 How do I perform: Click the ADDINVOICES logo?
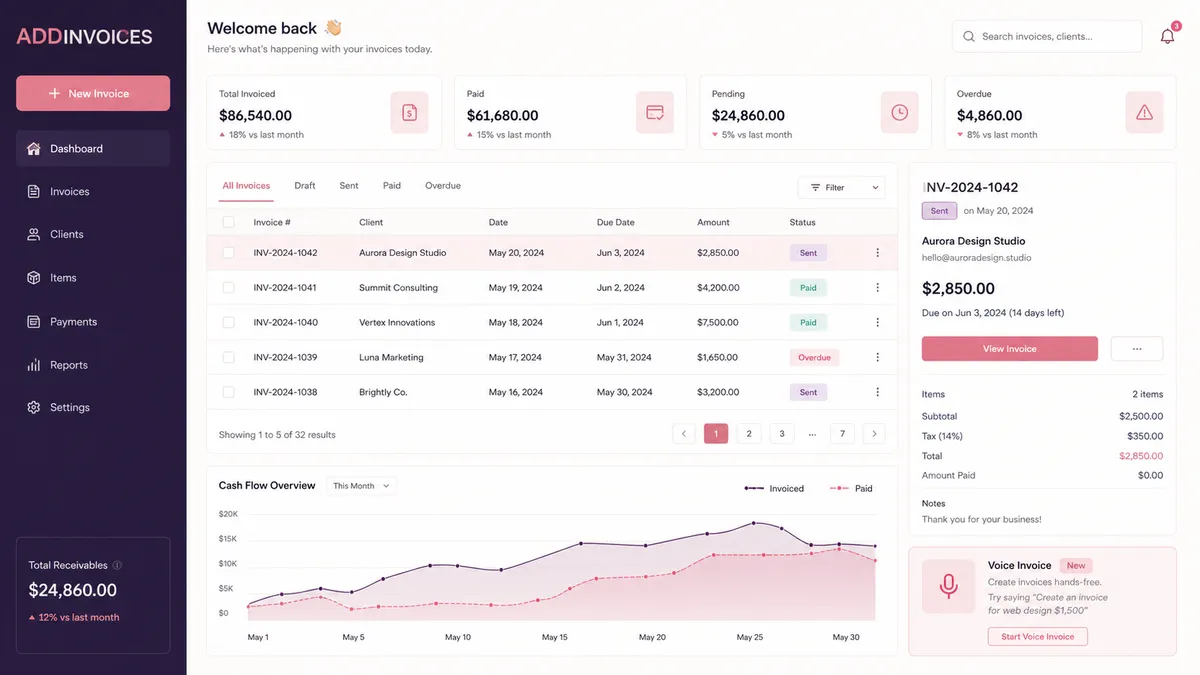pos(85,37)
